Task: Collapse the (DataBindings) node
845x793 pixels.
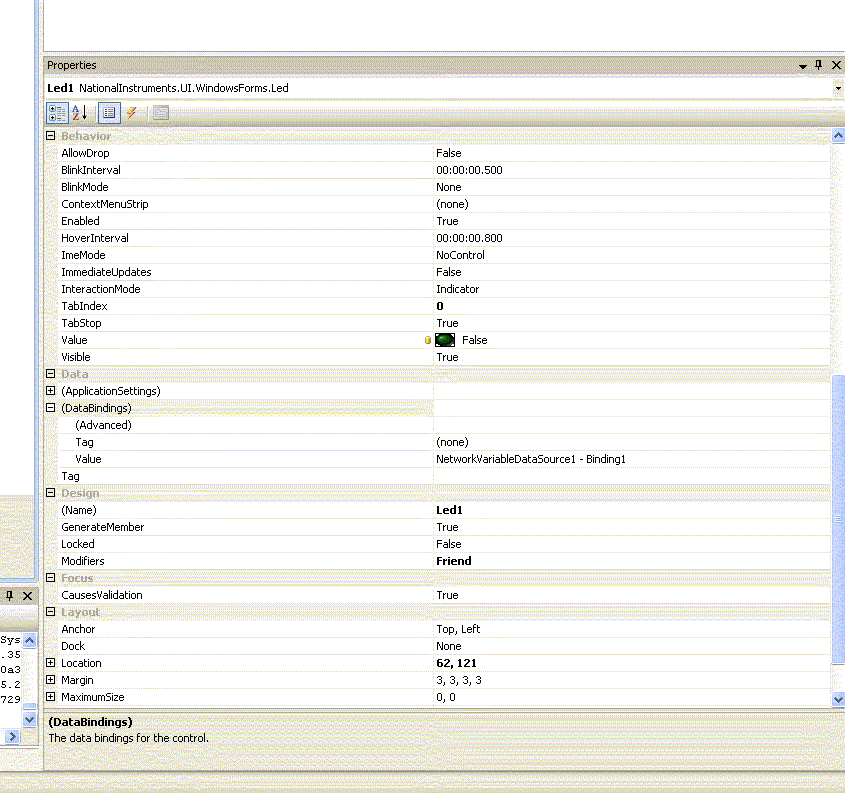Action: click(x=51, y=408)
